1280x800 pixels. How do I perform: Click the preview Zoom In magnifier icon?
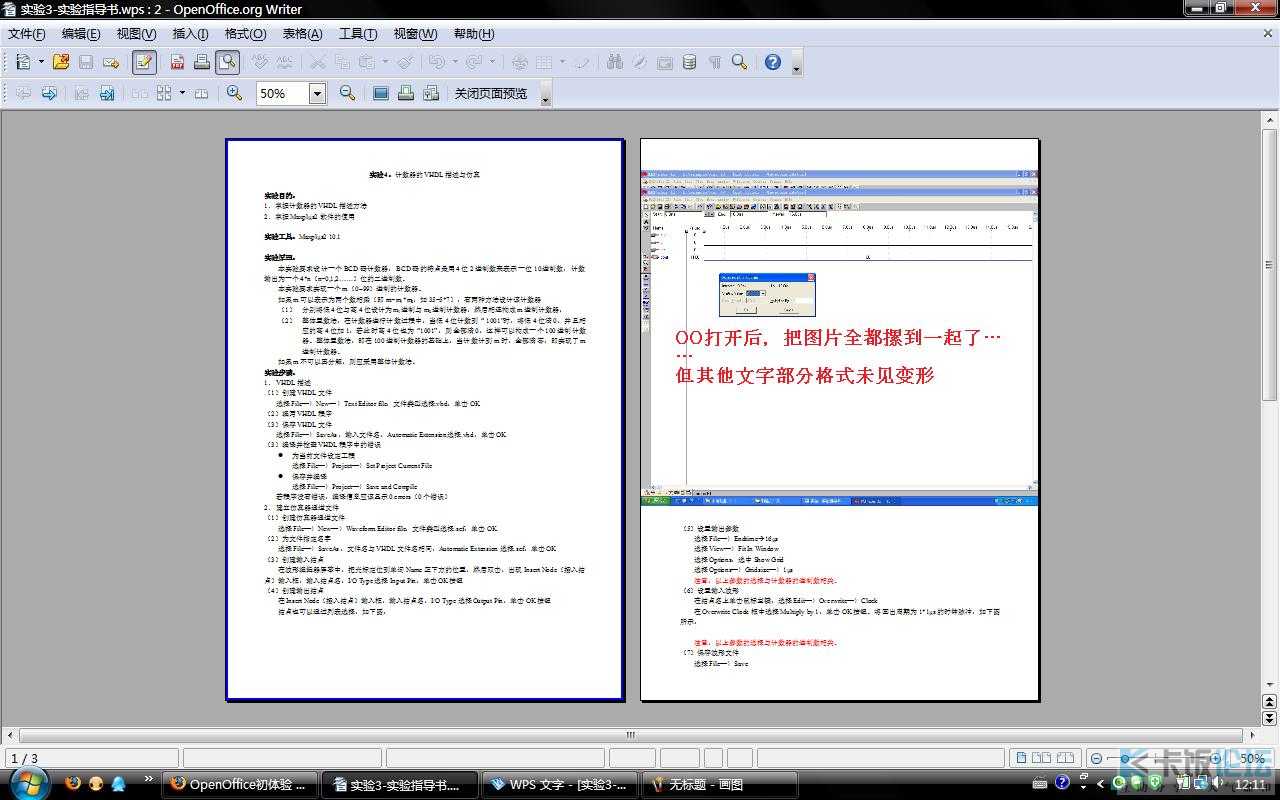point(234,93)
